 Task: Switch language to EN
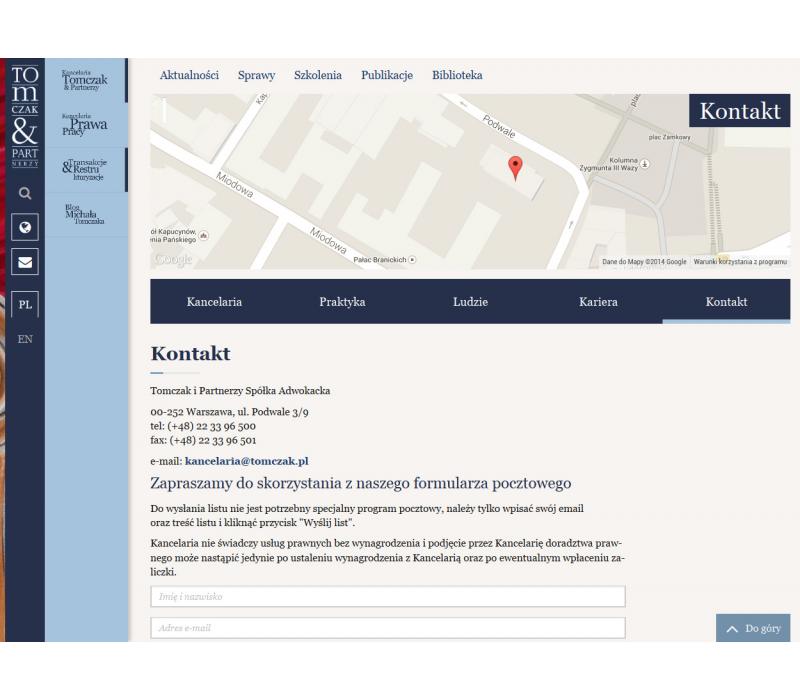(x=24, y=339)
